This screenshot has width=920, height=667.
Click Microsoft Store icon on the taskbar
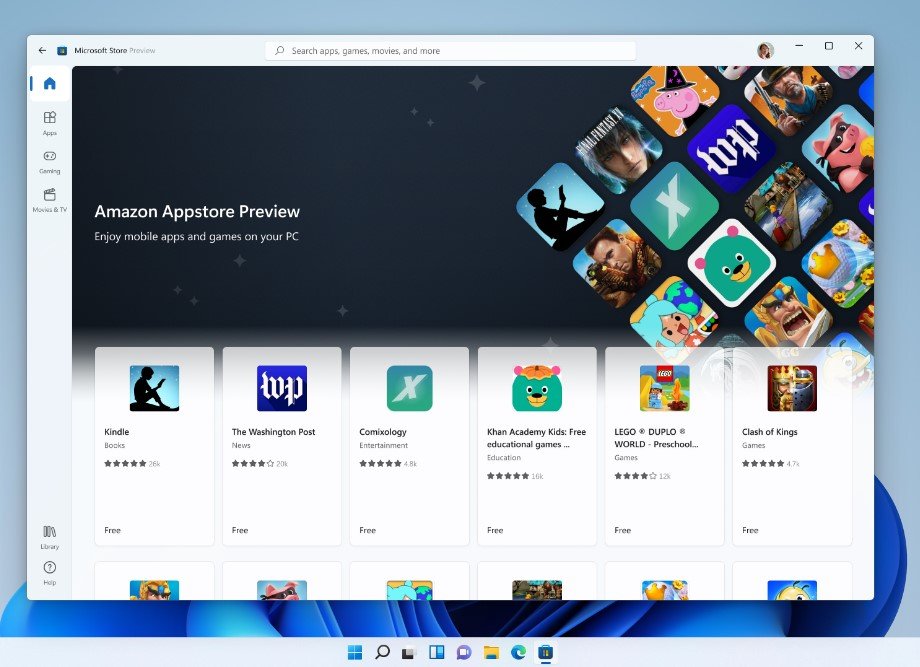546,652
